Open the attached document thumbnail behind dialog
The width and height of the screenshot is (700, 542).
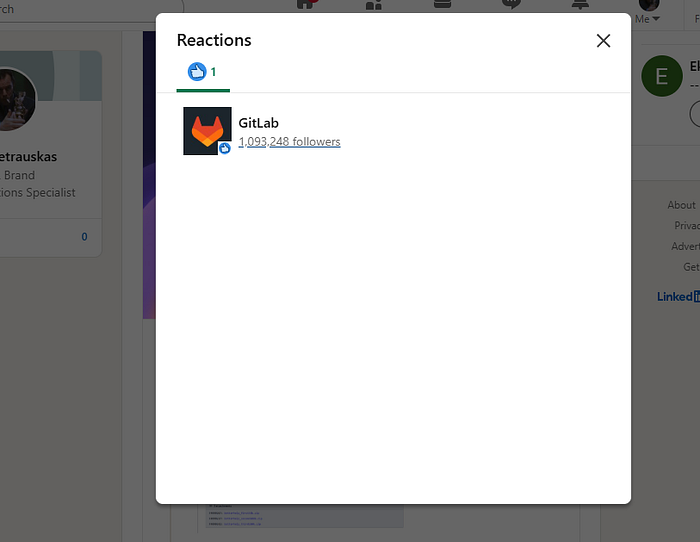[x=305, y=516]
